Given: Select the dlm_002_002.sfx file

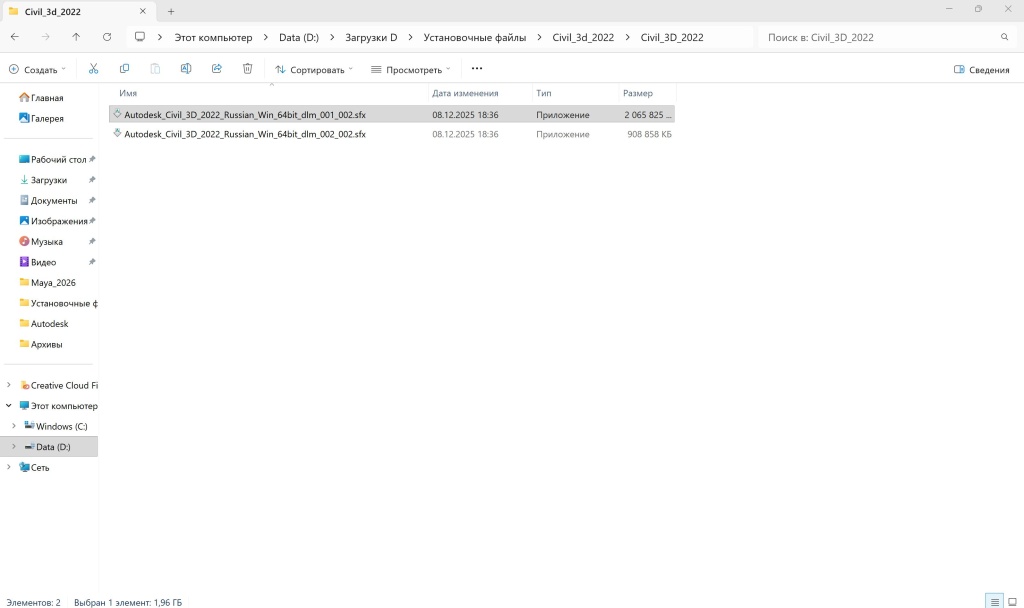Looking at the screenshot, I should click(244, 134).
